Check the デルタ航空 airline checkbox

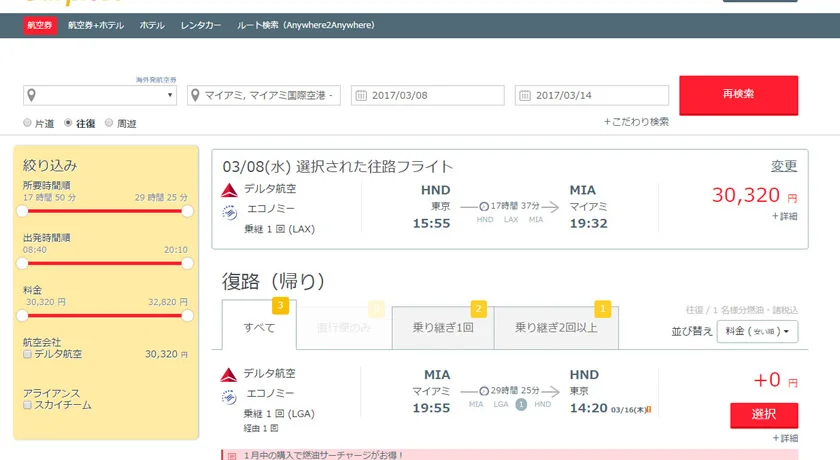[x=27, y=354]
